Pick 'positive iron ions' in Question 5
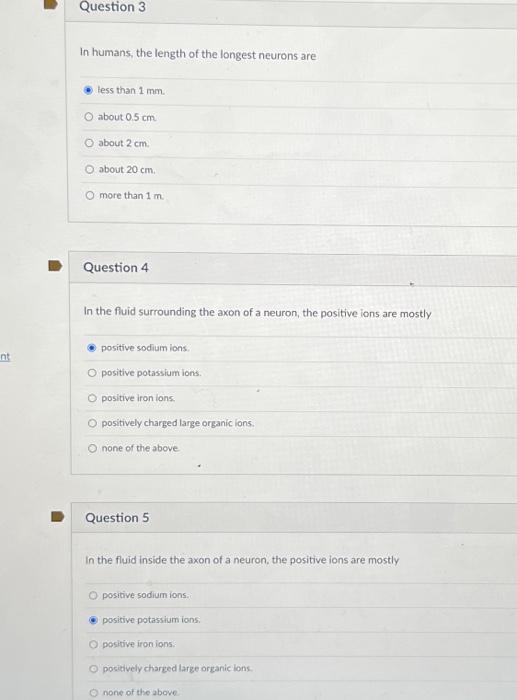The image size is (517, 700). click(x=93, y=644)
